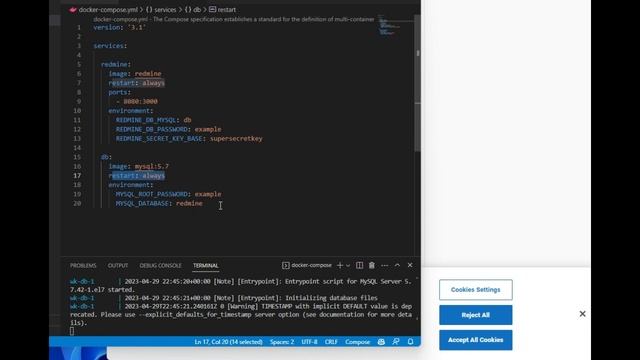Viewport: 640px width, 360px height.
Task: Open notifications bell in status bar
Action: click(x=410, y=342)
